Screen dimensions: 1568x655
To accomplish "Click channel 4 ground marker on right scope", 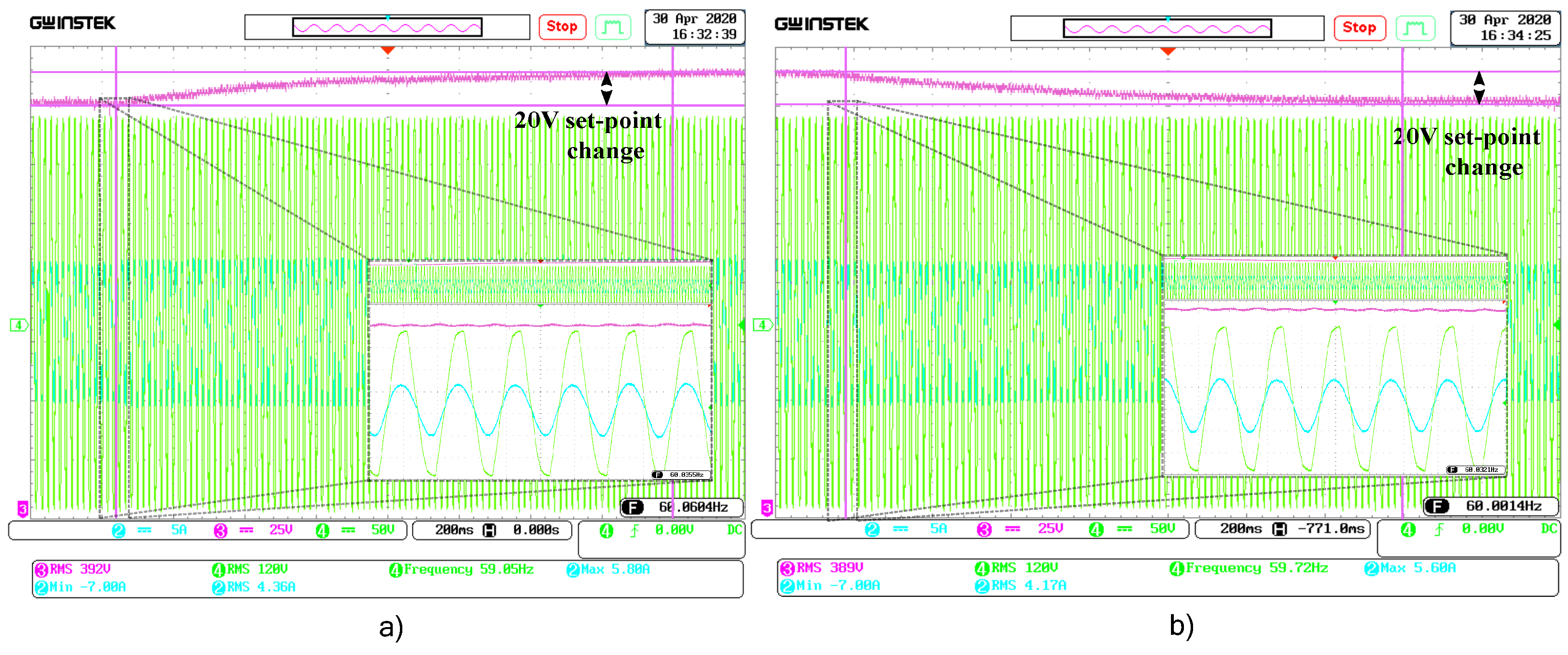I will tap(762, 325).
